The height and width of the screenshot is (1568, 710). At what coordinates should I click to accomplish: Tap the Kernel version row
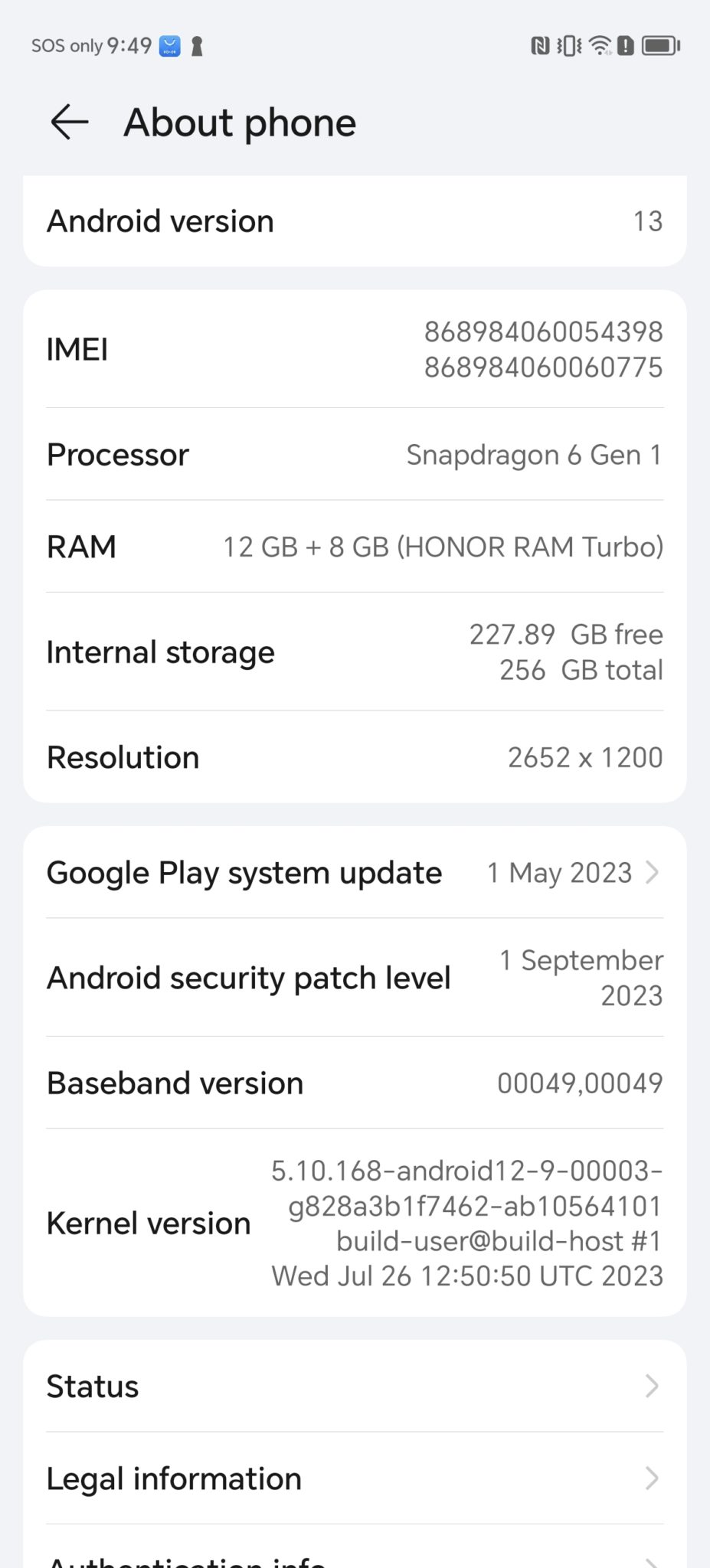click(x=355, y=1223)
